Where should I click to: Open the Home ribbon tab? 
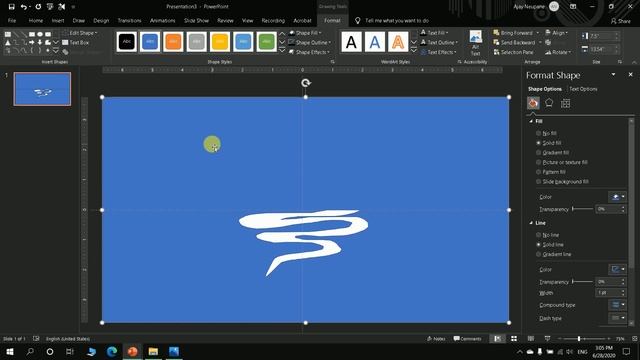(36, 20)
